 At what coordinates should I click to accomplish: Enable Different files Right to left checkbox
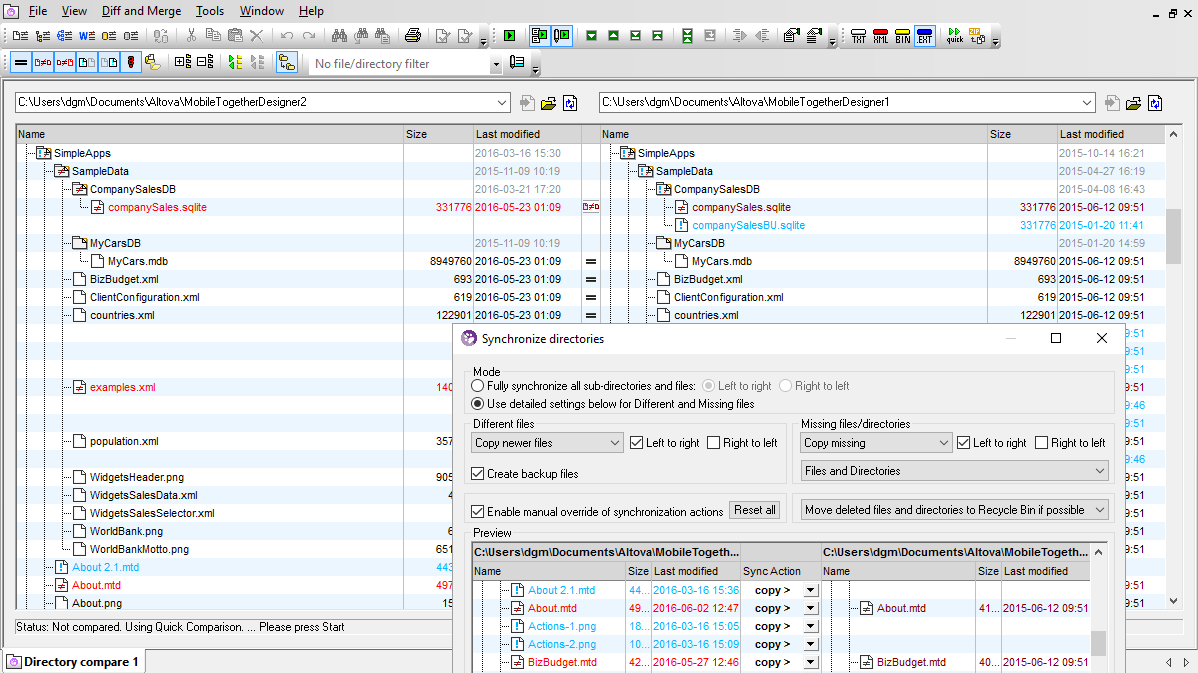point(714,442)
